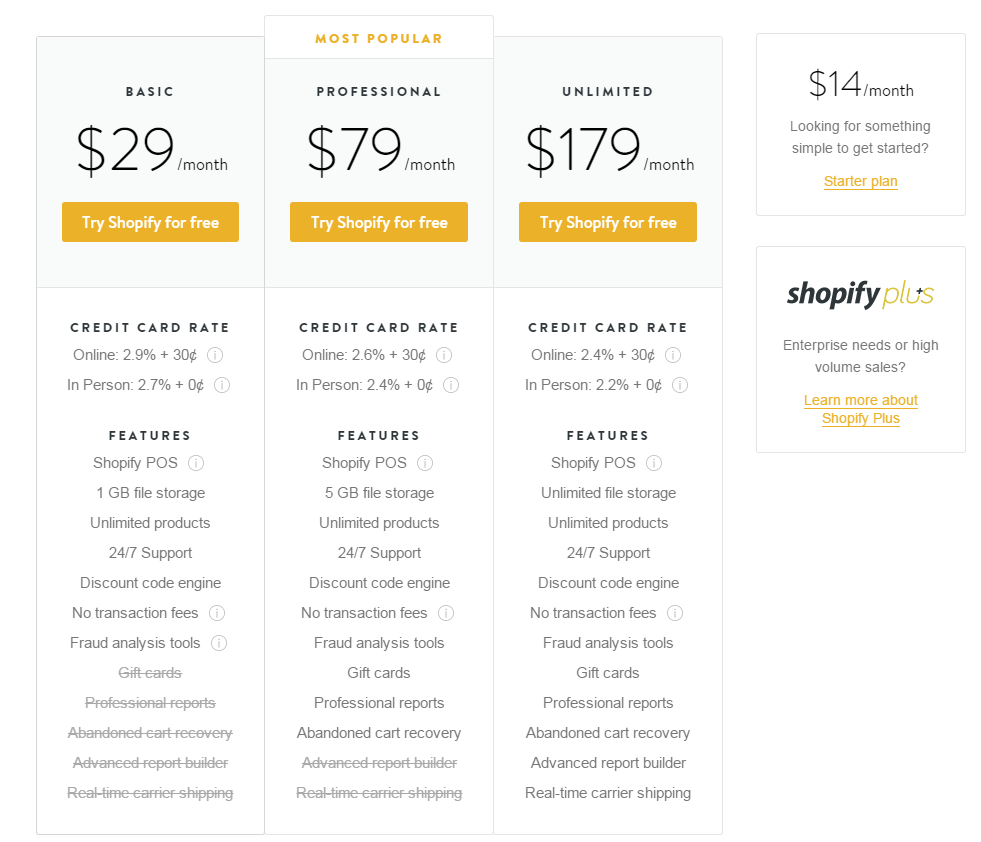This screenshot has height=842, width=981.
Task: Click No transaction fees info in Unlimited plan
Action: tap(675, 613)
